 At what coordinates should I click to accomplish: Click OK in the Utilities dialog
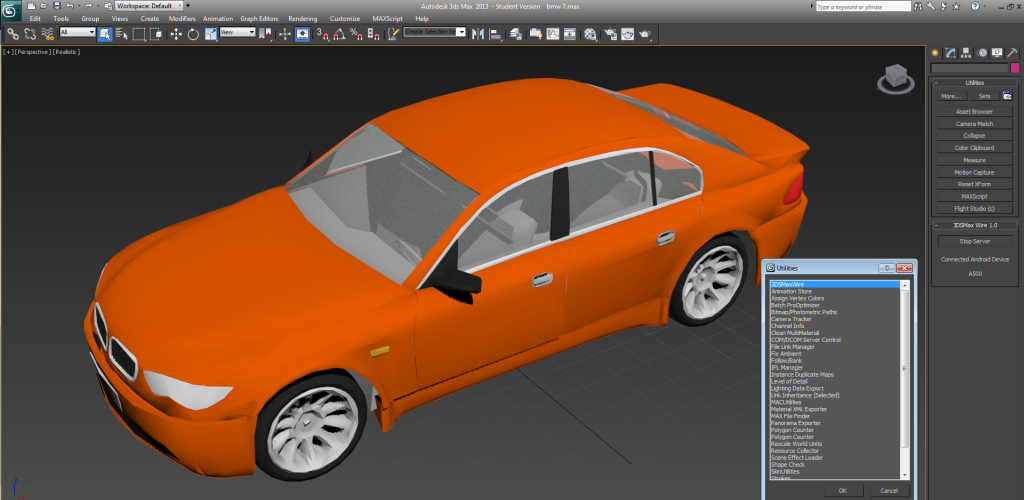(x=842, y=490)
